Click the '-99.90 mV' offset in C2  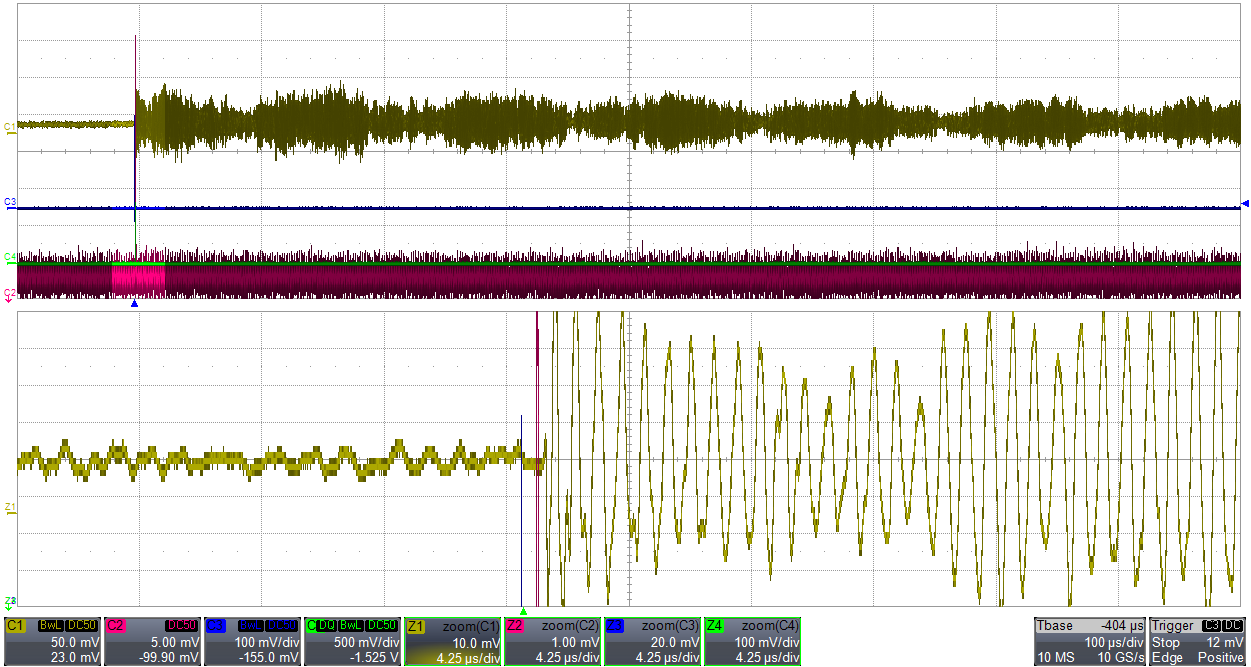pyautogui.click(x=170, y=657)
